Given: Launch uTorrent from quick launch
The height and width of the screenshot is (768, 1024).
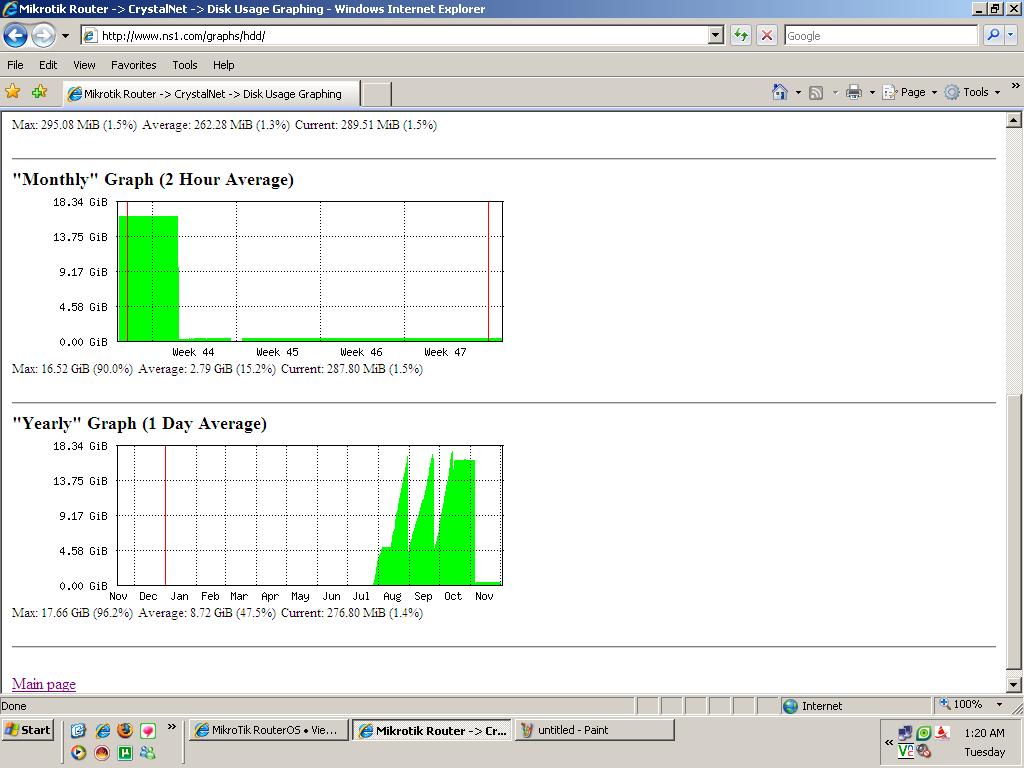Looking at the screenshot, I should point(125,753).
